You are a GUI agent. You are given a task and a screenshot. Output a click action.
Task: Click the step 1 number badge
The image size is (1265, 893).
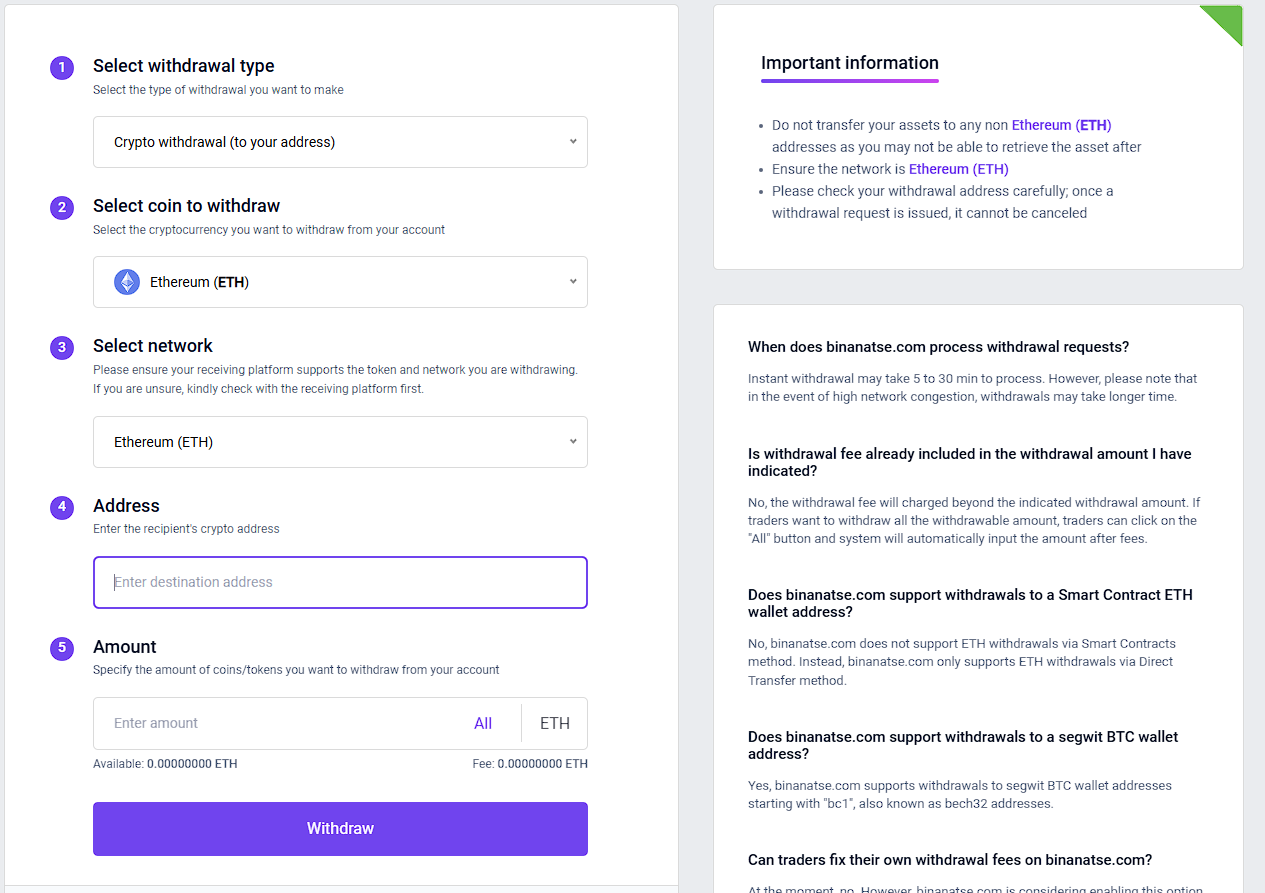point(62,68)
